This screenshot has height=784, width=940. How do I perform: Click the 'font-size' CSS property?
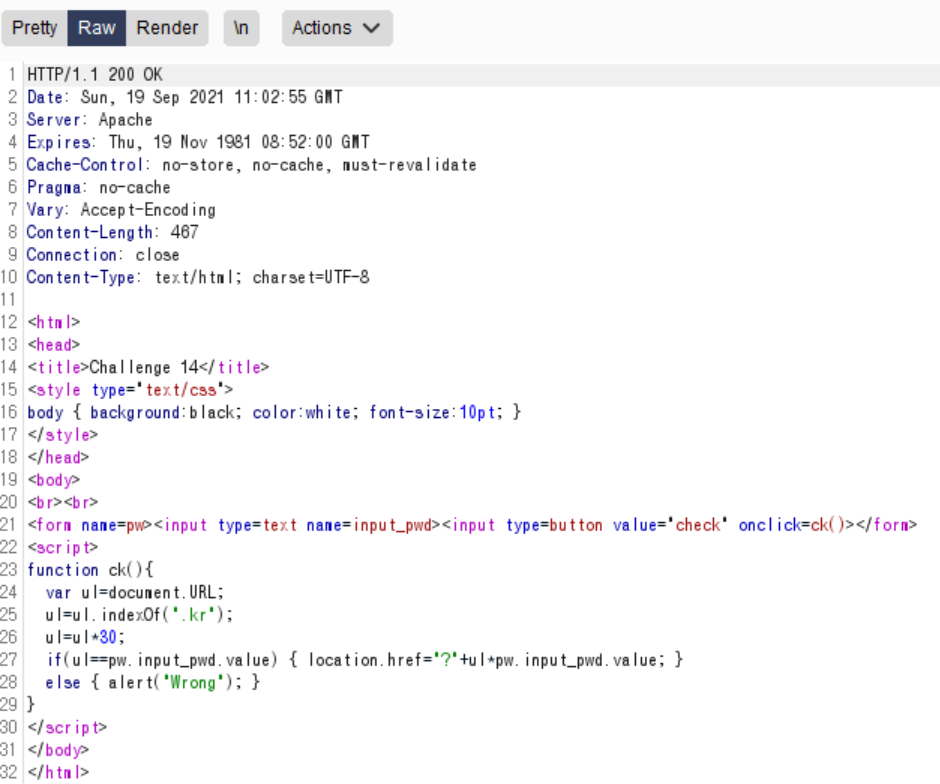[409, 412]
